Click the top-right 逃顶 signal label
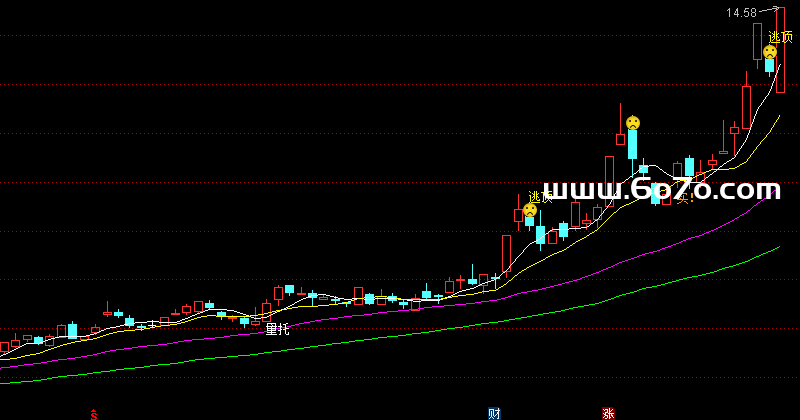 [x=780, y=37]
